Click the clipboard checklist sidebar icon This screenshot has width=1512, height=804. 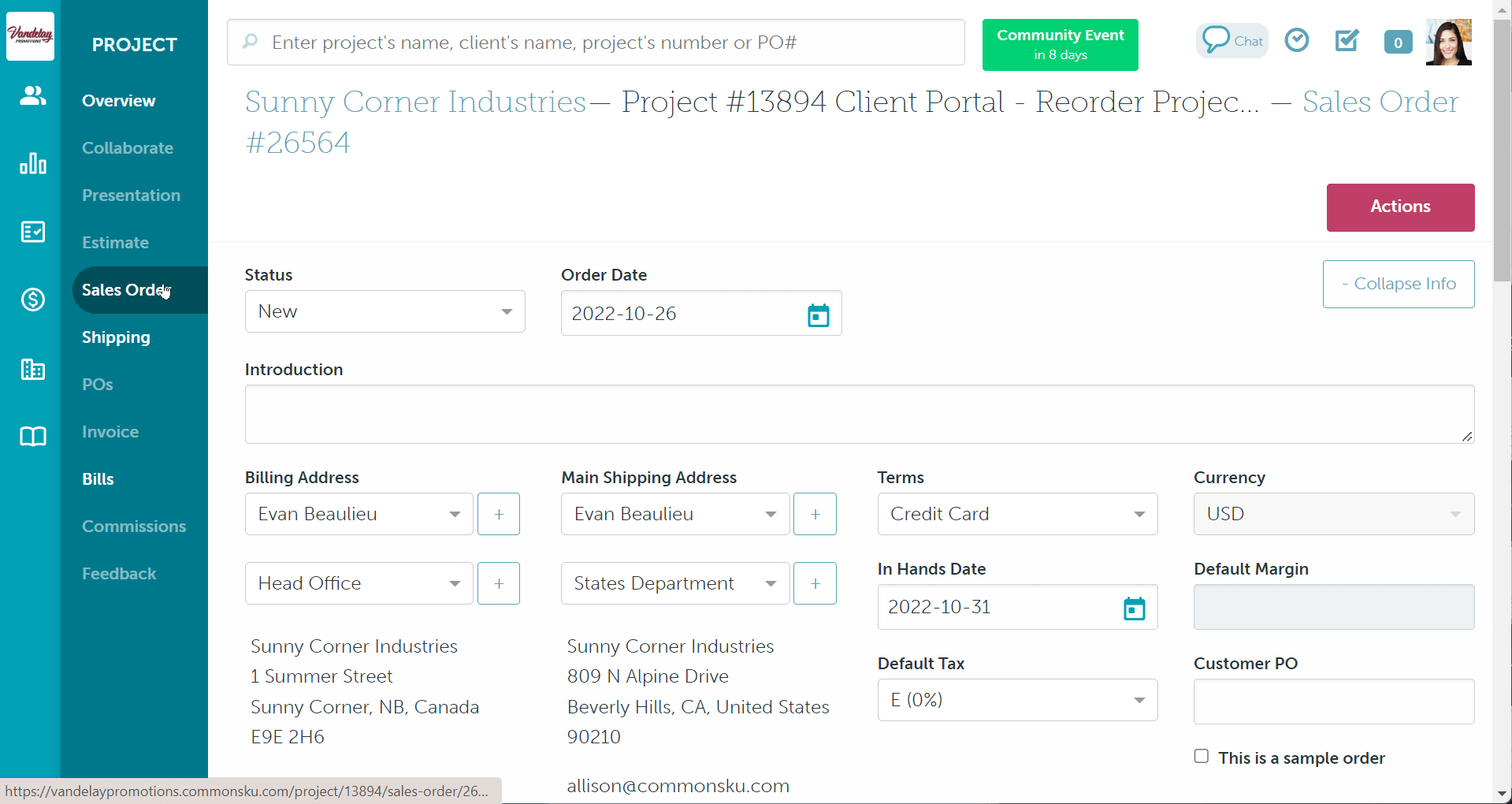pos(32,231)
